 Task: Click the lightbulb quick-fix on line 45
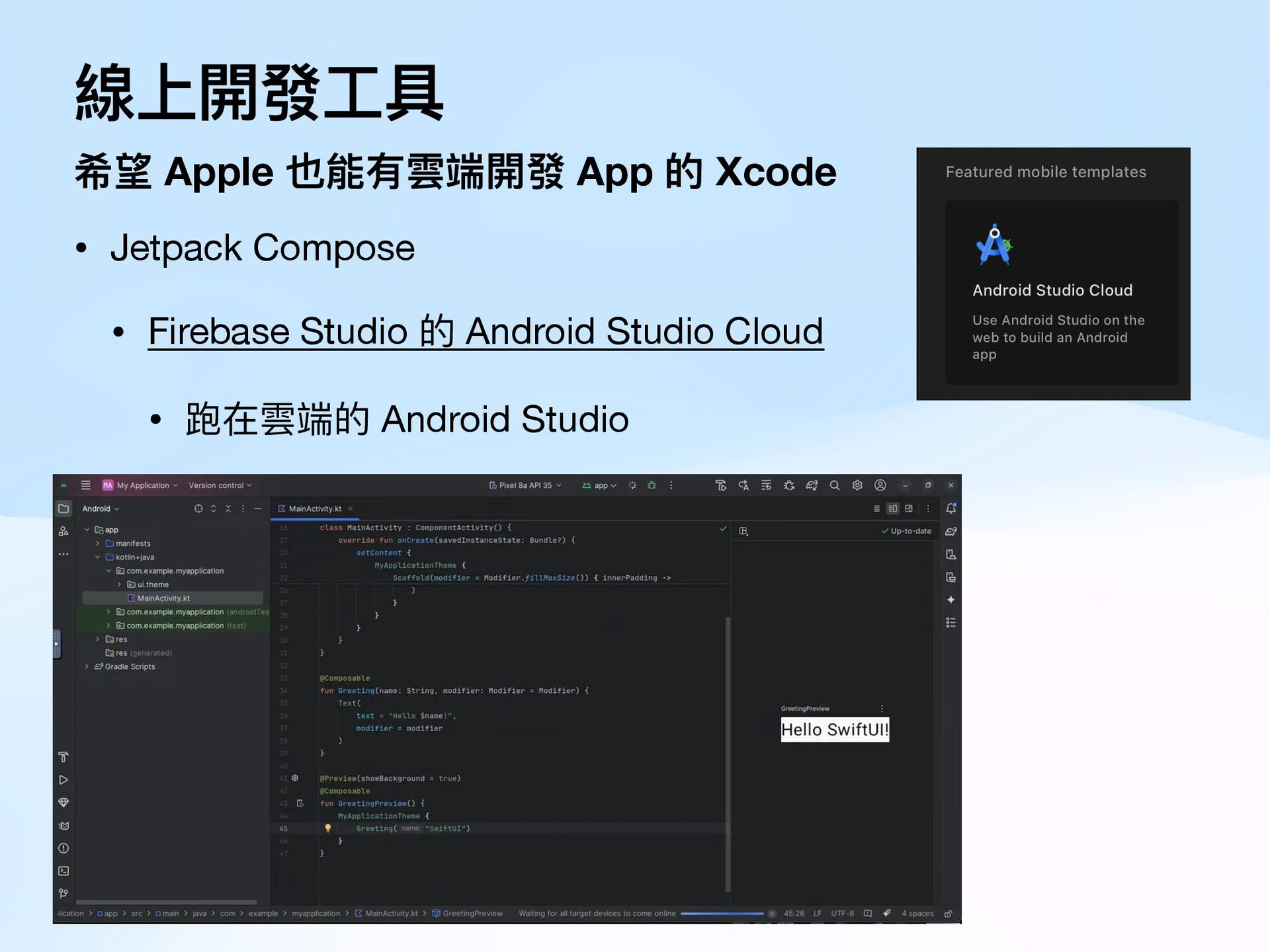click(327, 828)
